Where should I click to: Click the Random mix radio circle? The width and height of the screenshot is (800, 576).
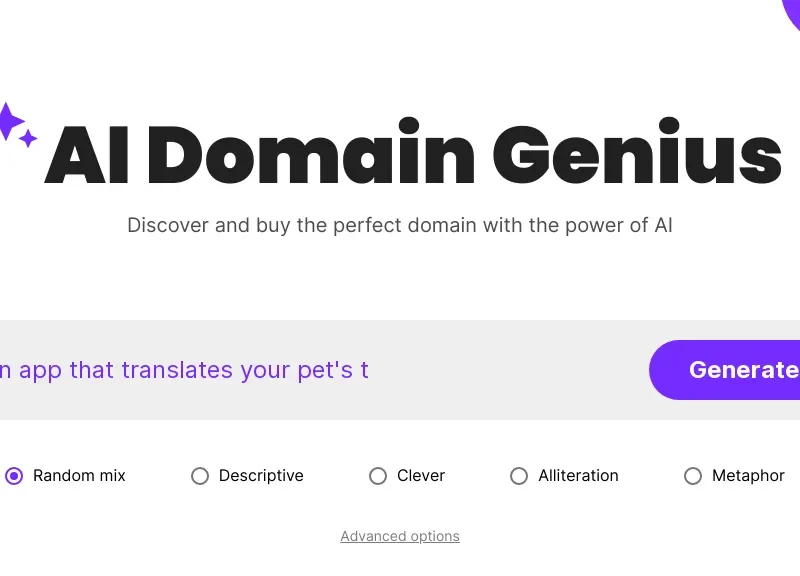14,476
